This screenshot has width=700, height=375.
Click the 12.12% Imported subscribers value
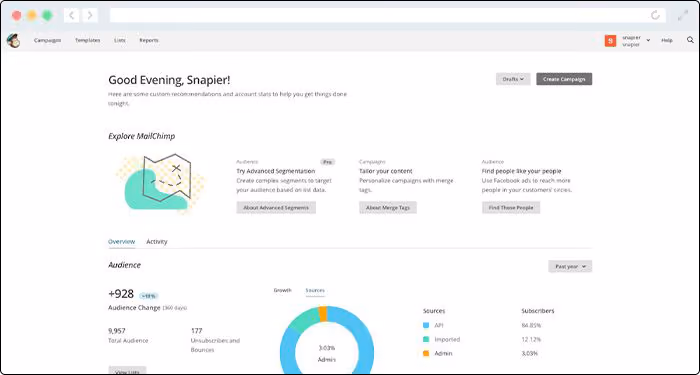pyautogui.click(x=531, y=339)
